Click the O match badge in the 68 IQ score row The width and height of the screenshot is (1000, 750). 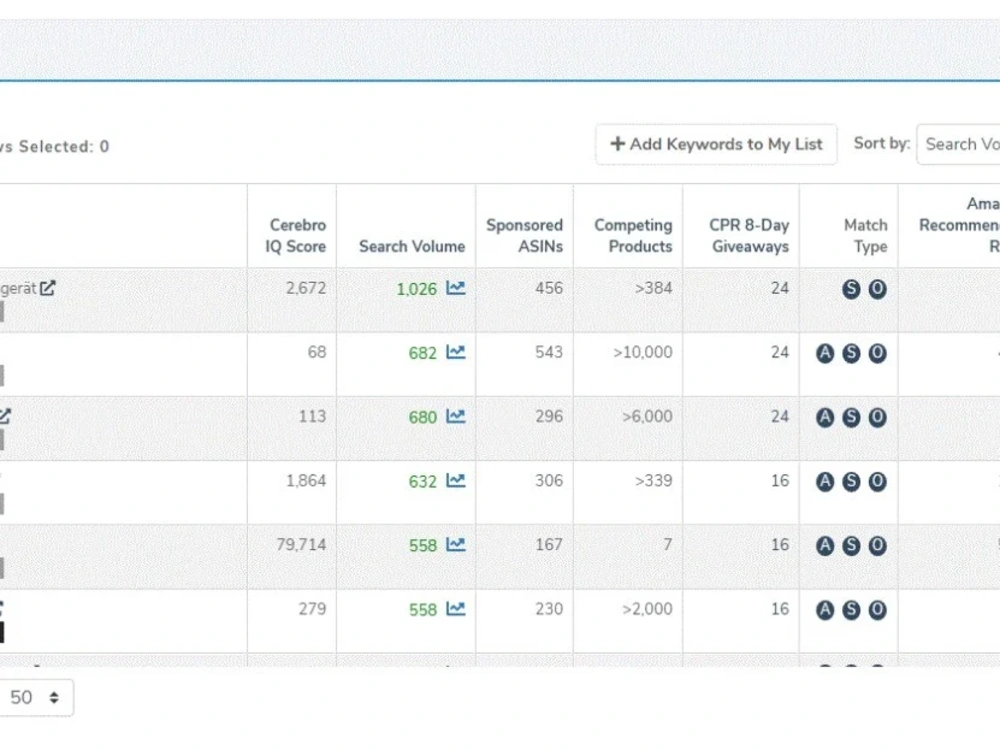tap(877, 353)
